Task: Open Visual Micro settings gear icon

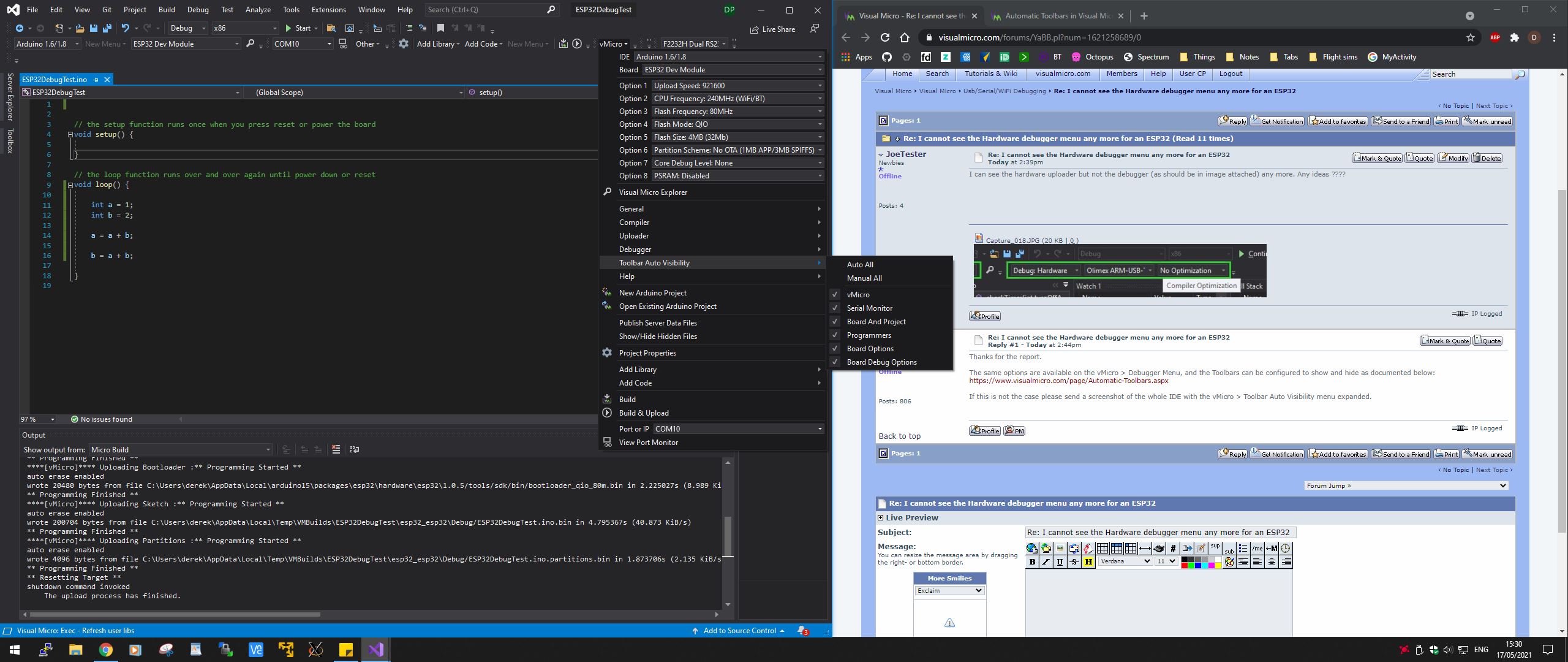Action: coord(403,44)
